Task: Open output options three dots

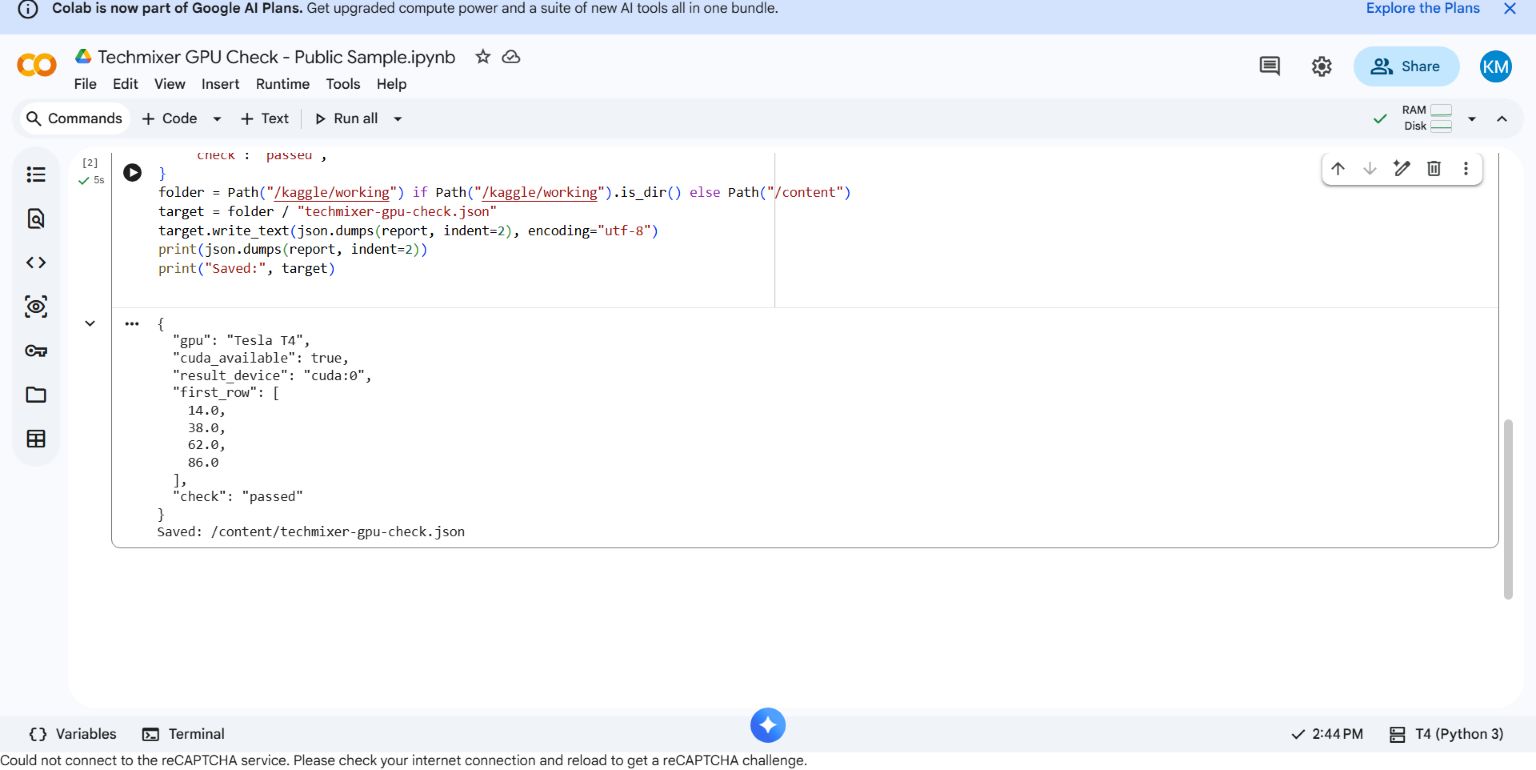Action: (132, 323)
